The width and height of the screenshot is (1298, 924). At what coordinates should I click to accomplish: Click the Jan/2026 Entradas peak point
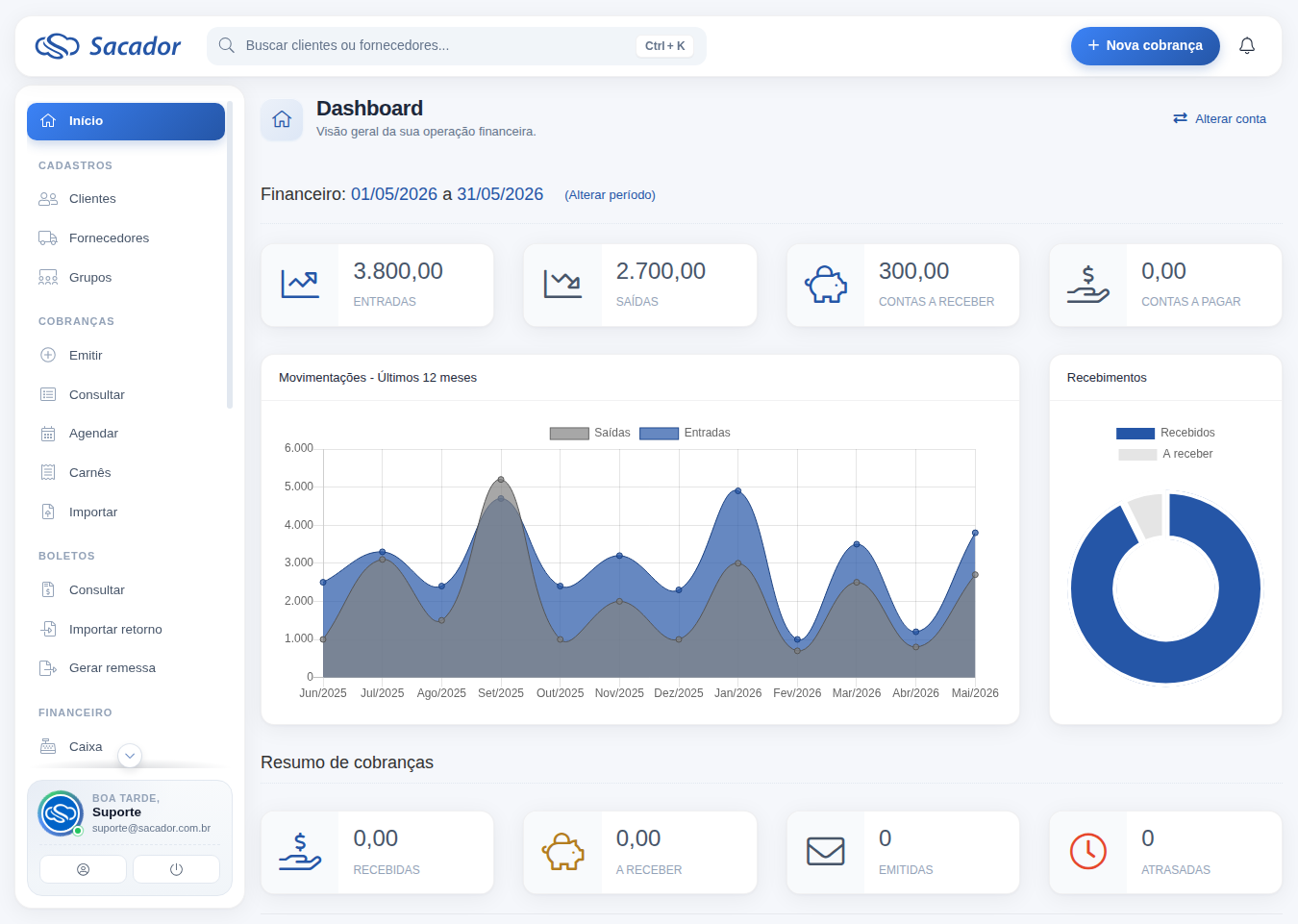tap(738, 490)
